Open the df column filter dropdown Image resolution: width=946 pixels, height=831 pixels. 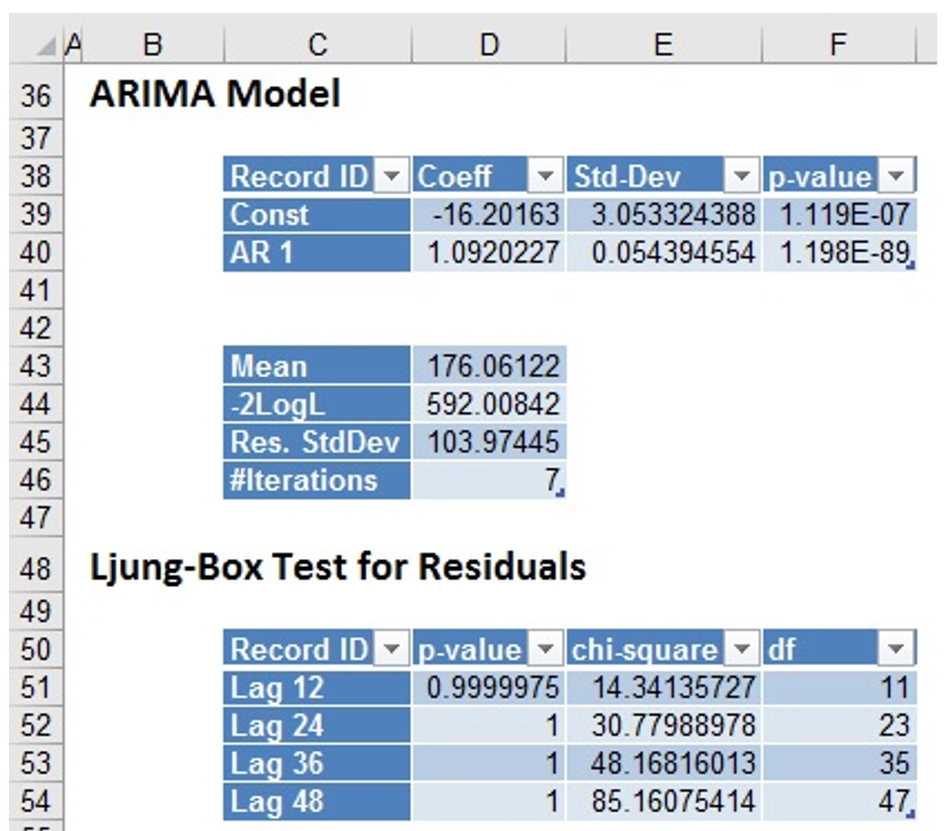(895, 650)
